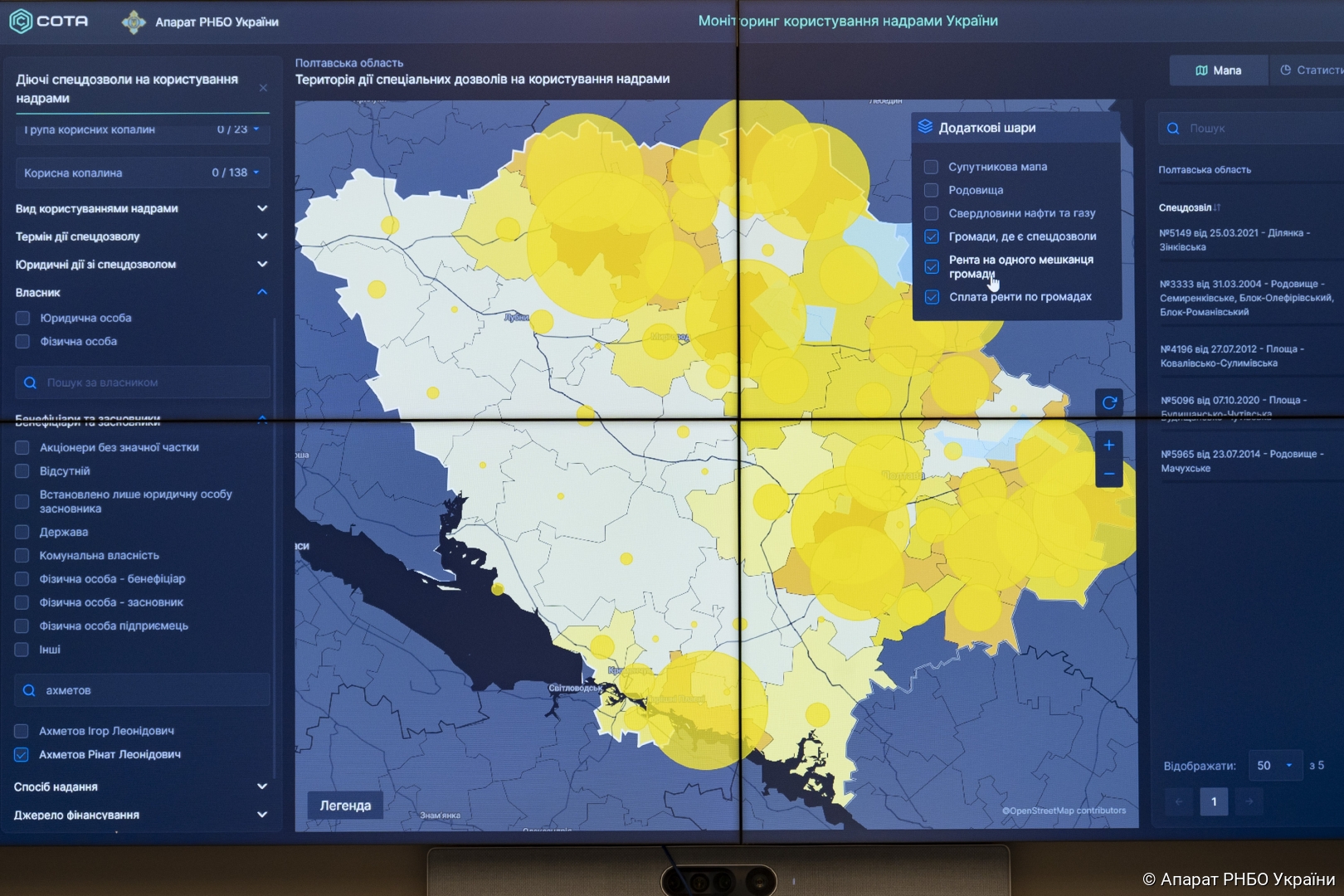
Task: Click the OpenStreetMap contributors attribution
Action: point(1064,811)
